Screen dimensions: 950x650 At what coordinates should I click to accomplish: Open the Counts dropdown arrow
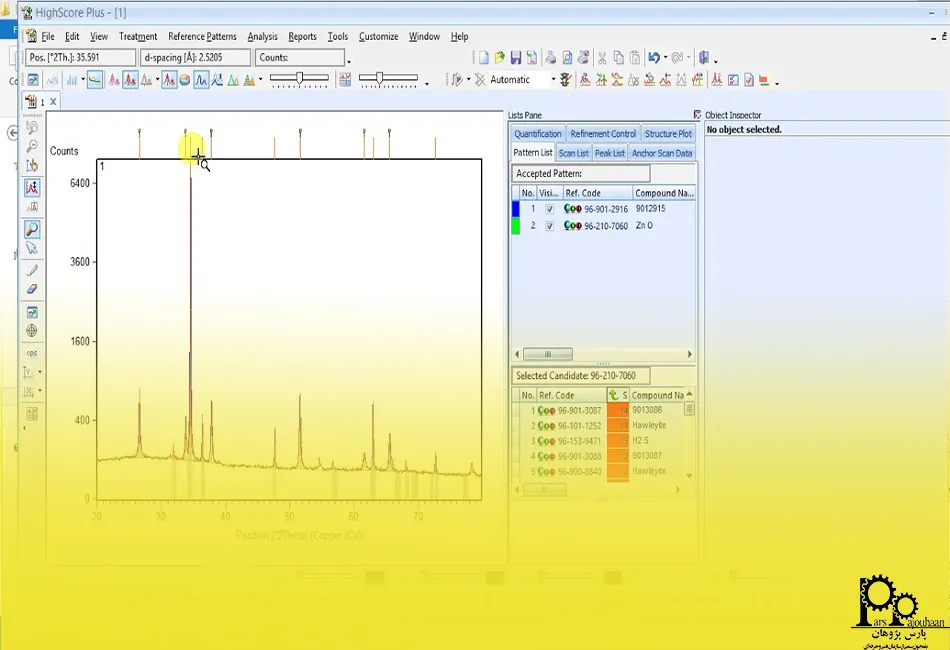click(x=348, y=60)
